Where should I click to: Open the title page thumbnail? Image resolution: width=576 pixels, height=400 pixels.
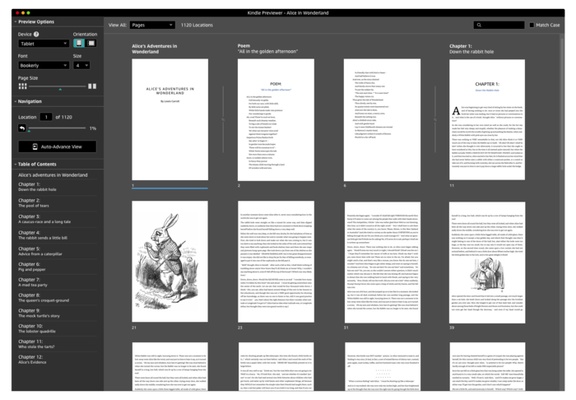170,119
